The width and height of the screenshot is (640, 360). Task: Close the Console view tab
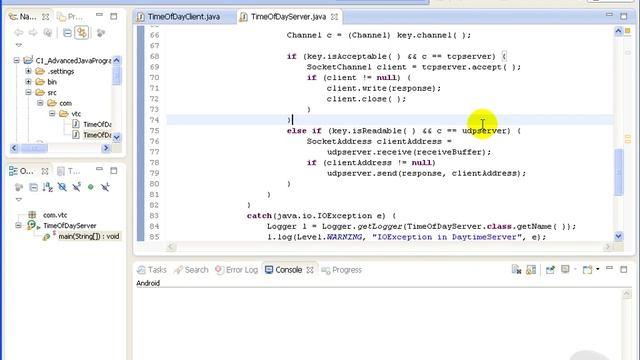coord(310,270)
